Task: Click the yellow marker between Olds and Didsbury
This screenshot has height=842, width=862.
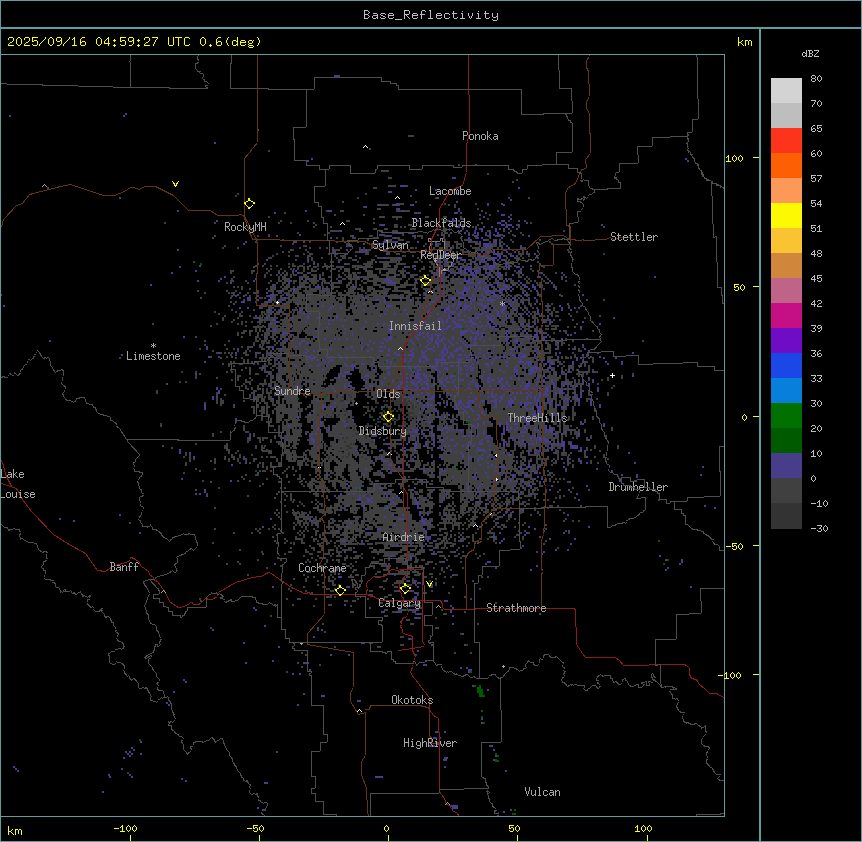Action: coord(388,417)
